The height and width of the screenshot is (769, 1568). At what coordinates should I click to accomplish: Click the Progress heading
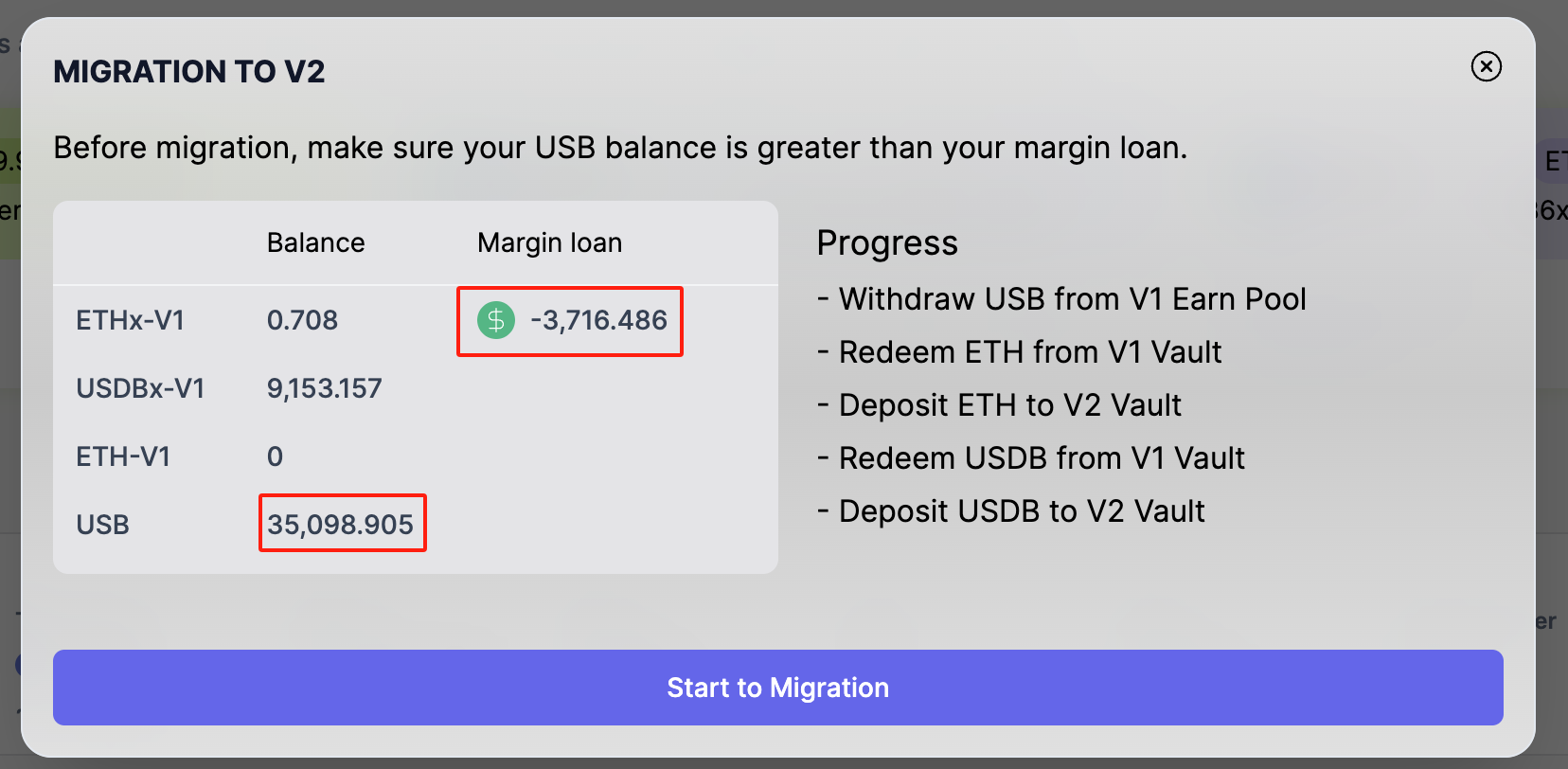(x=887, y=243)
